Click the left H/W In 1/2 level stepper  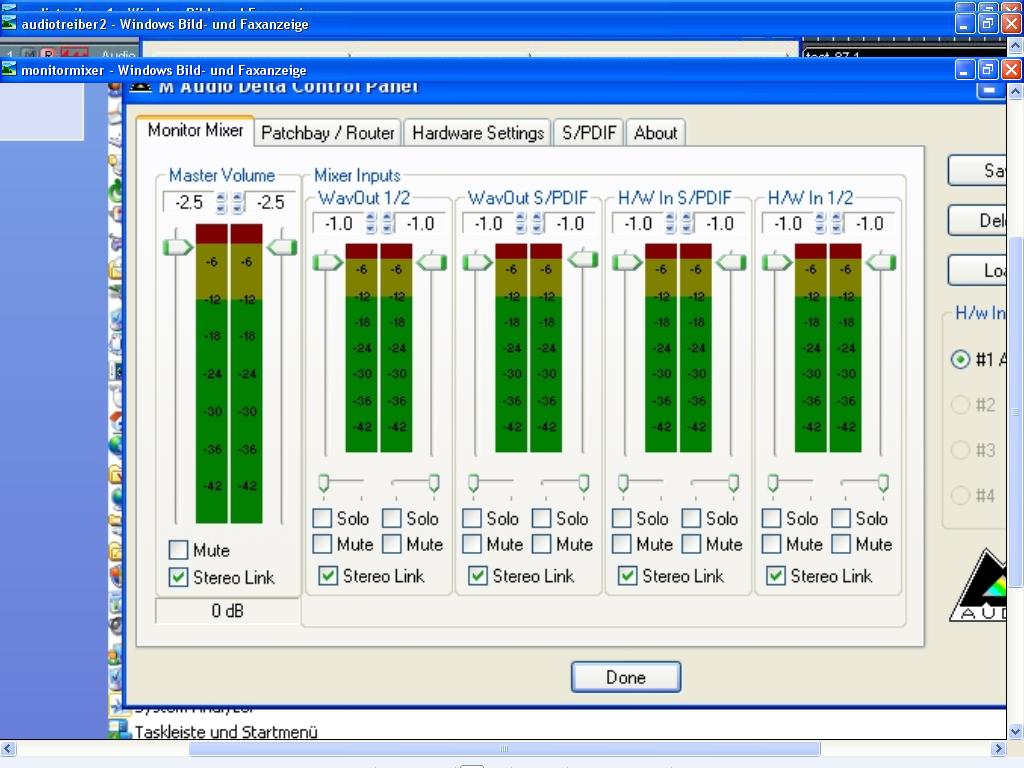pyautogui.click(x=820, y=223)
